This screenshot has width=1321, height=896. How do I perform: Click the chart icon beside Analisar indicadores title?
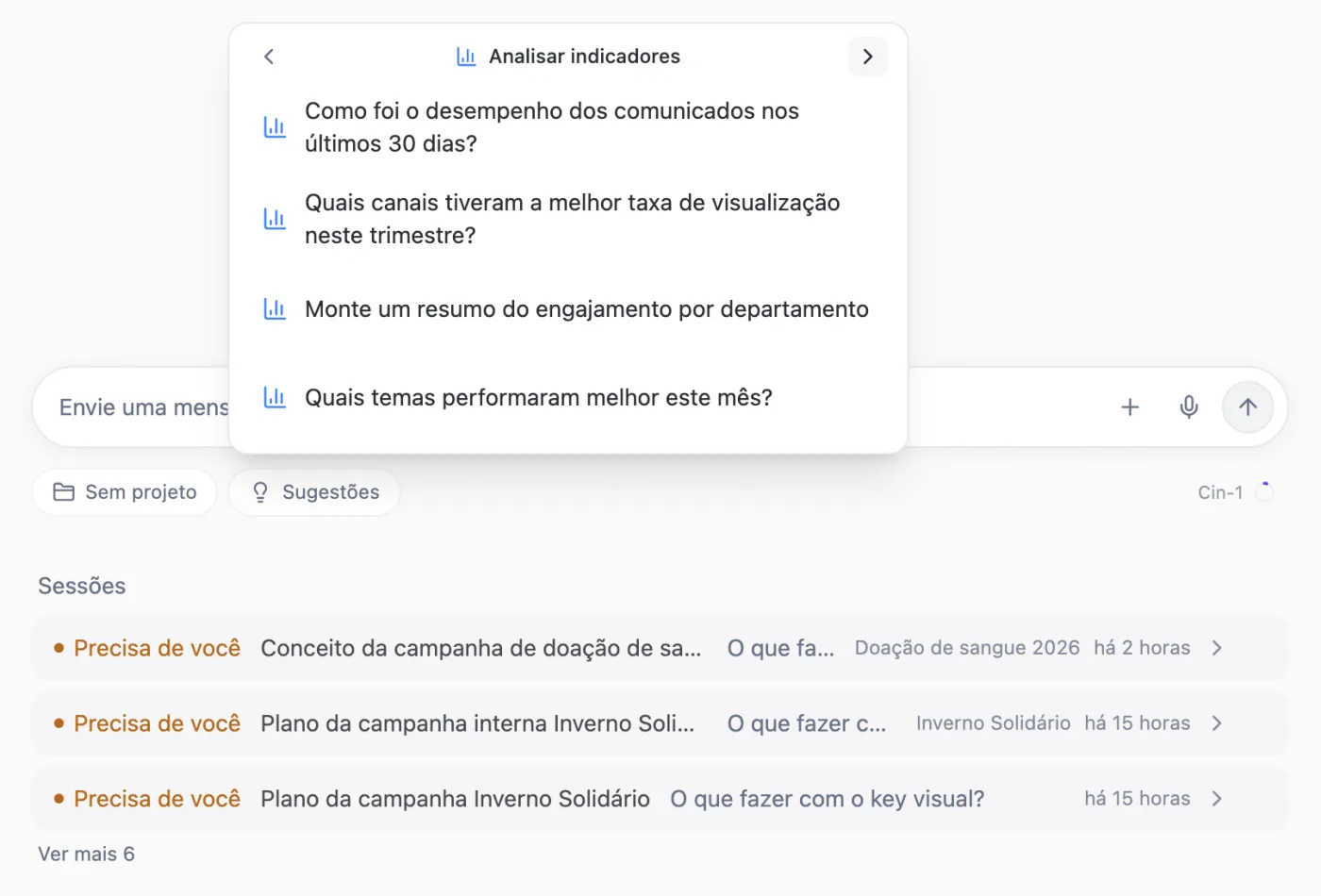tap(466, 57)
